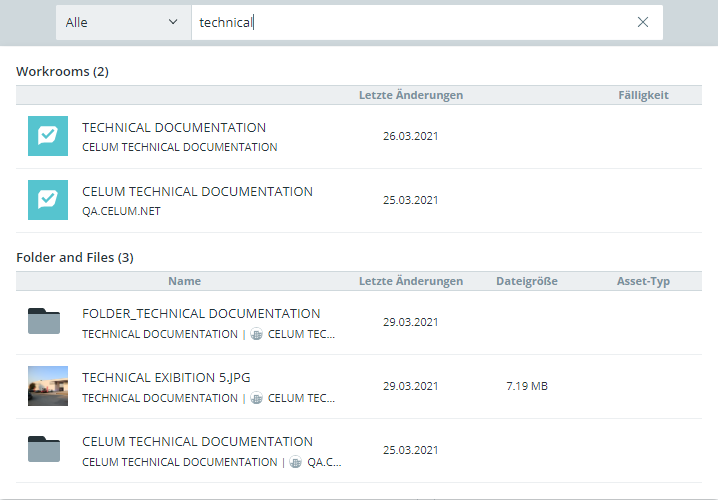The height and width of the screenshot is (500, 718).
Task: Click the QA.CELUM.NET subtitle in workroom row
Action: pyautogui.click(x=121, y=211)
